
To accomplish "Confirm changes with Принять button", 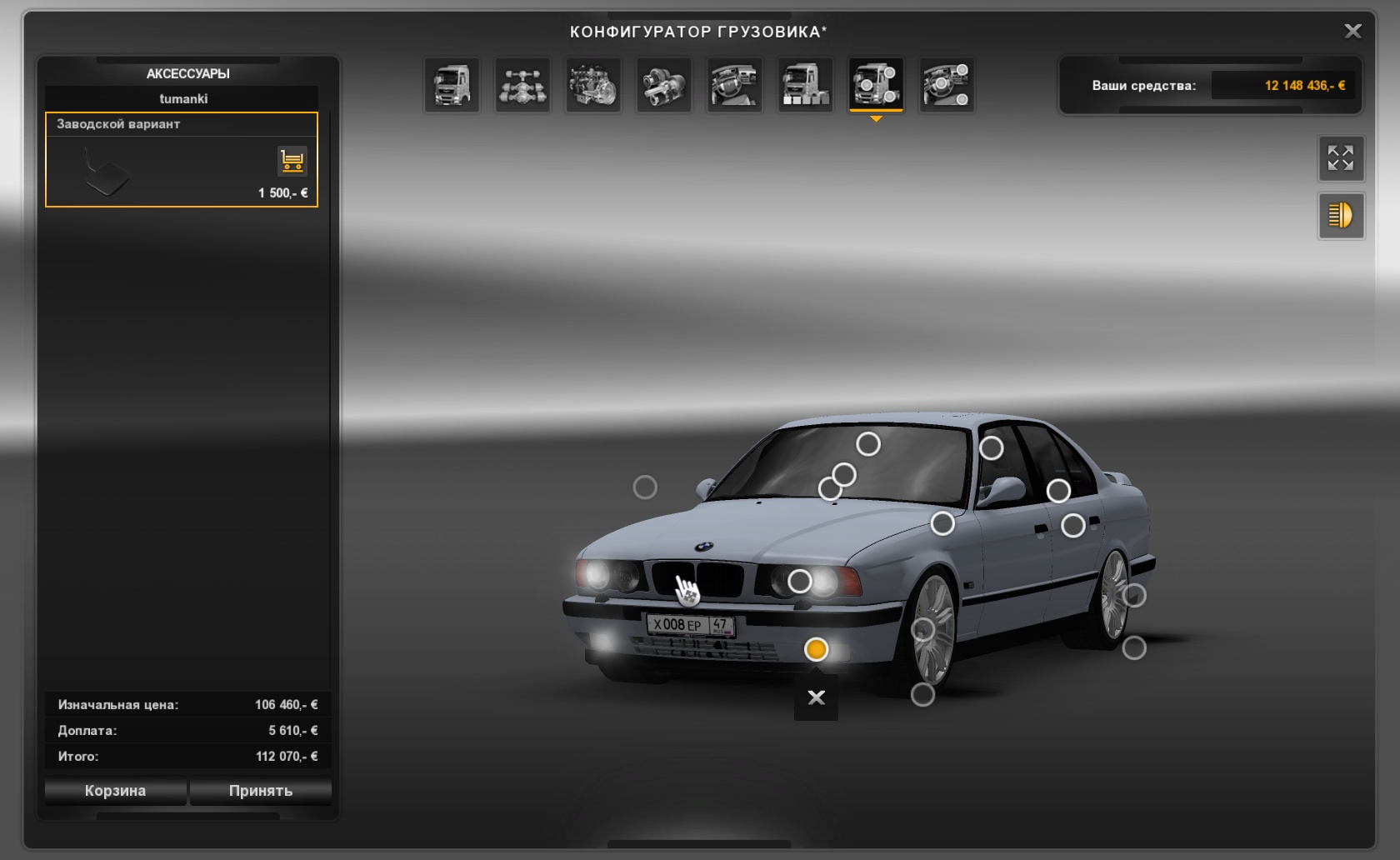I will [x=261, y=791].
